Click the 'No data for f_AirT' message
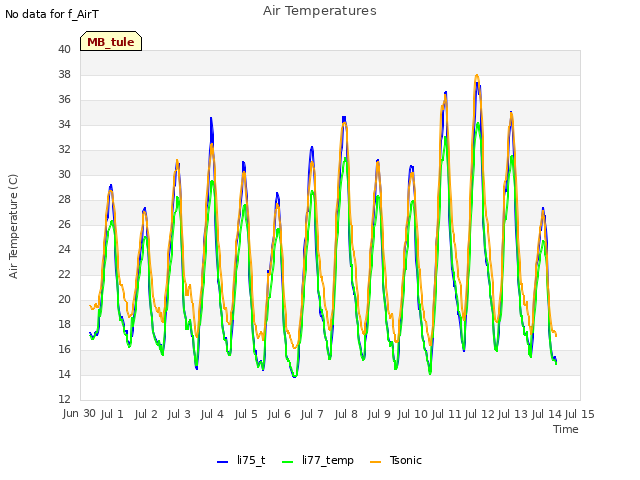Image resolution: width=640 pixels, height=480 pixels. [x=52, y=14]
